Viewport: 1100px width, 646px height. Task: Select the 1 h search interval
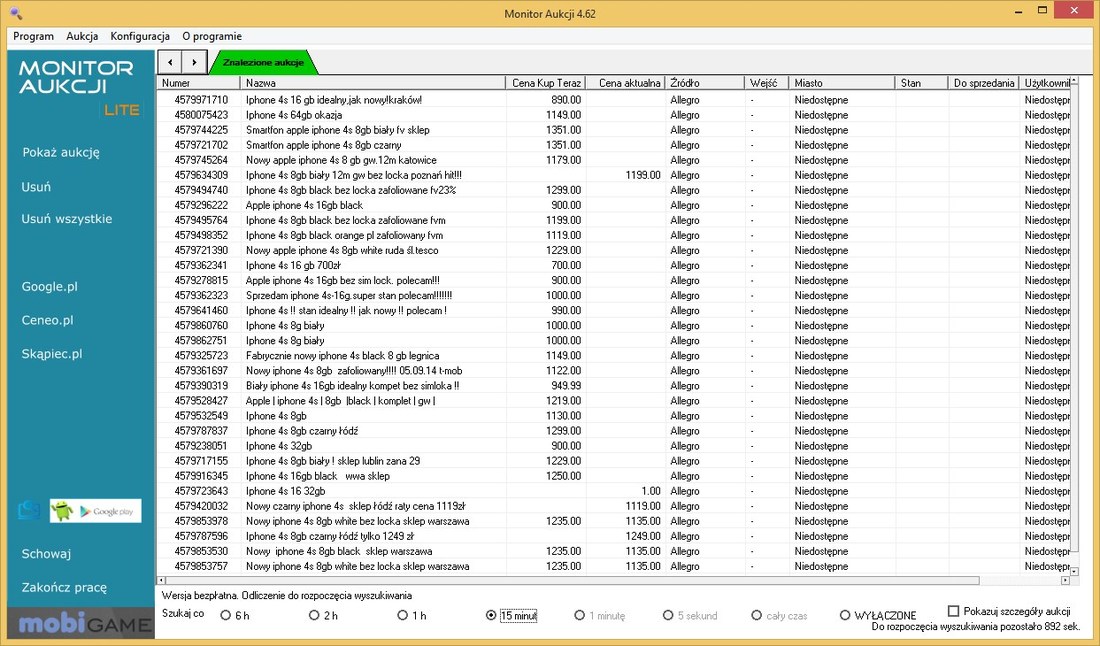pos(412,615)
